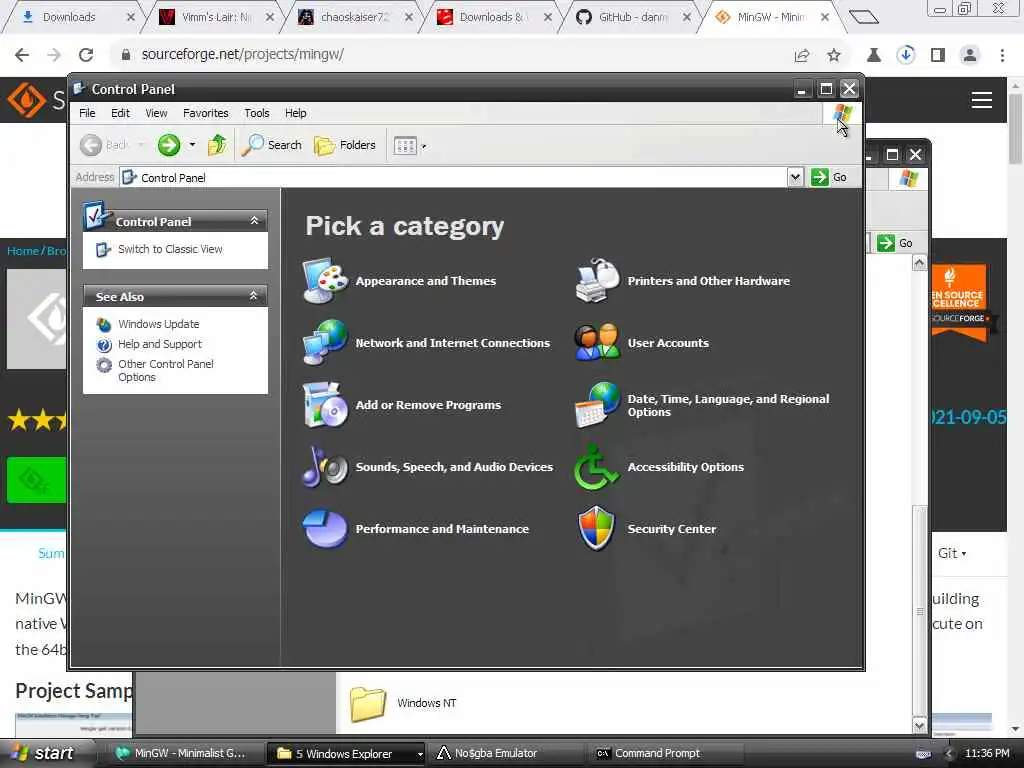Open the browser profile avatar
This screenshot has height=768, width=1024.
(970, 55)
